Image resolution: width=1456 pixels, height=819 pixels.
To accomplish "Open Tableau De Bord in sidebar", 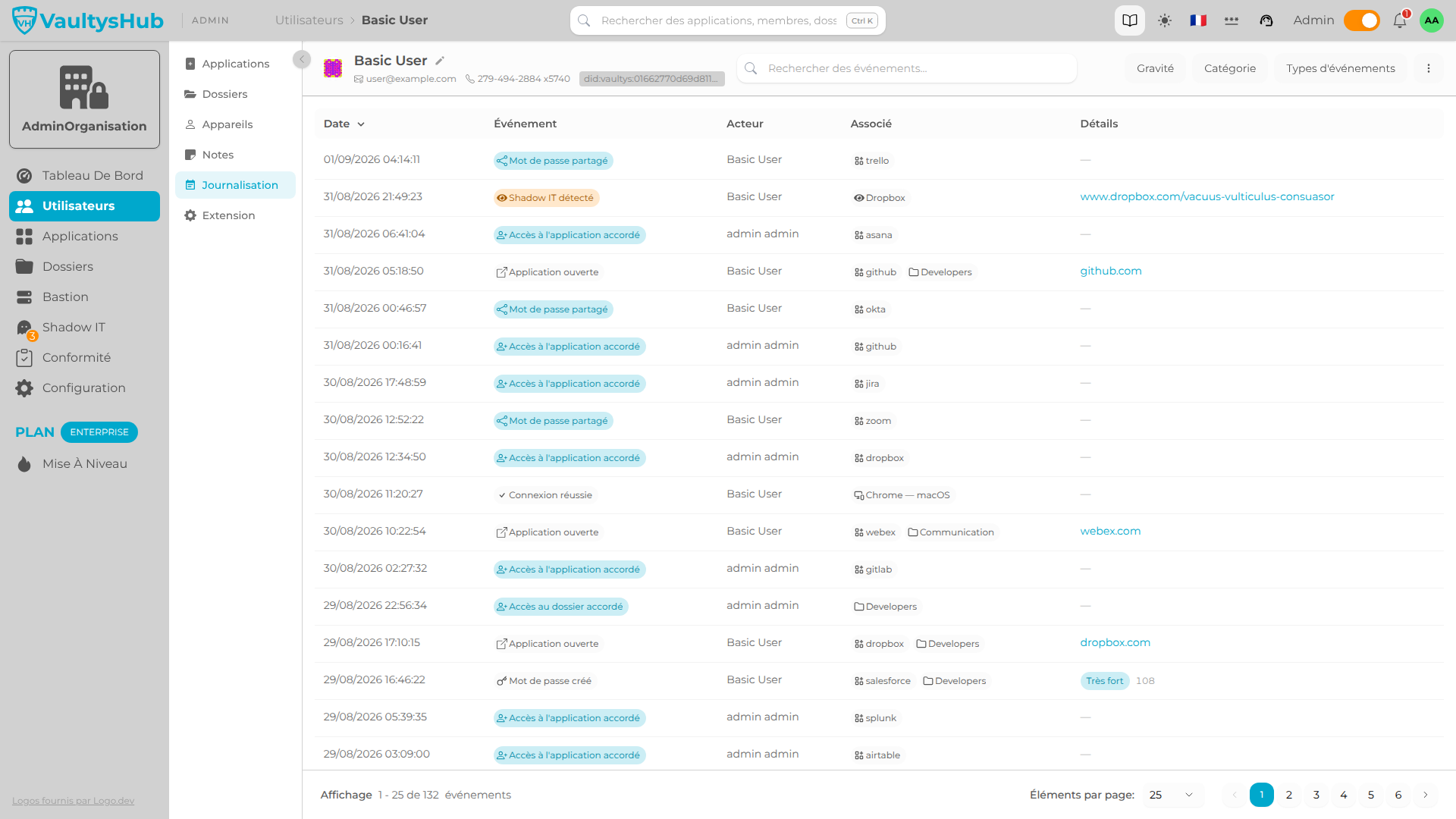I will pos(84,176).
